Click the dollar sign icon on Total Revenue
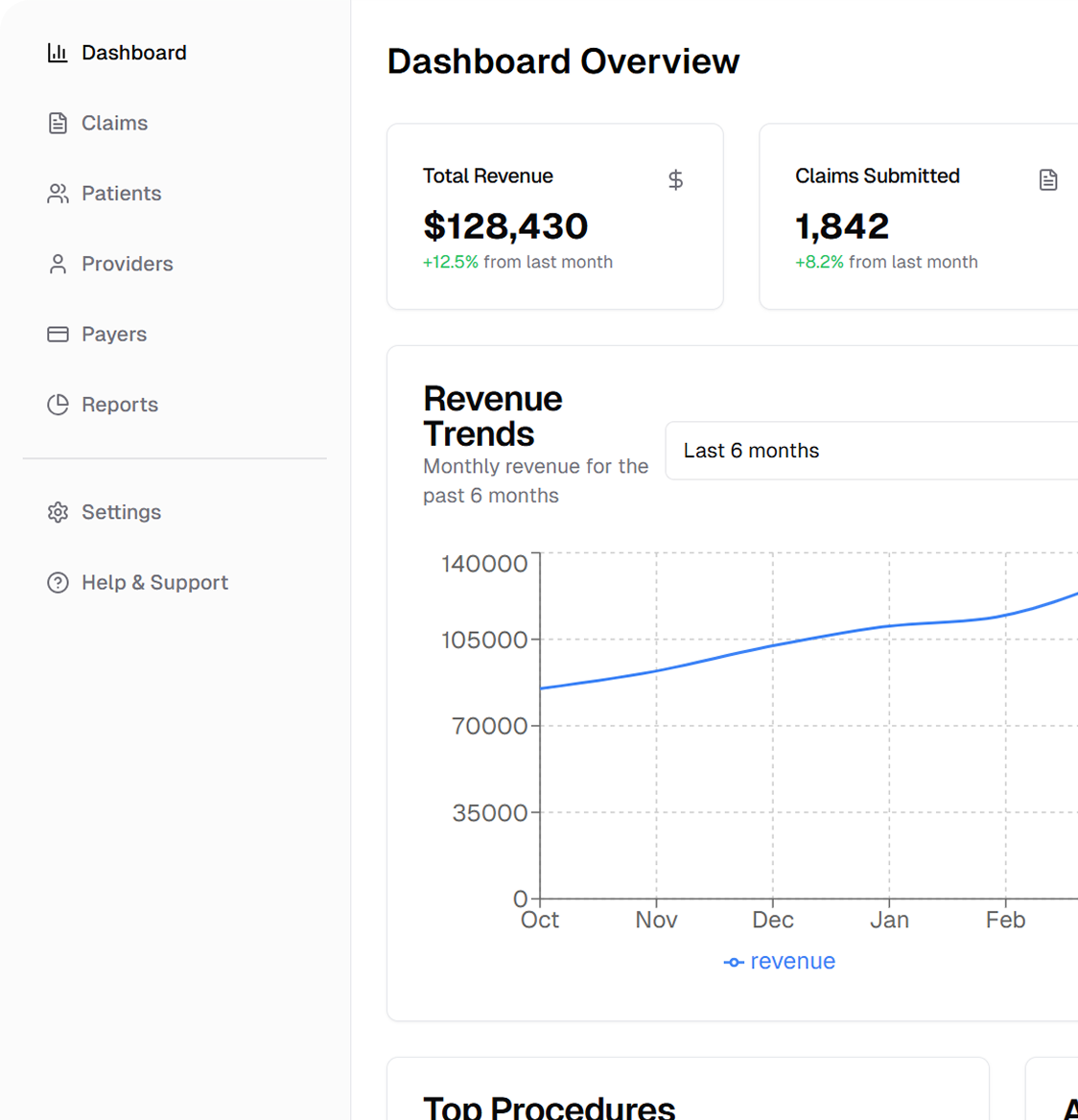 click(675, 179)
